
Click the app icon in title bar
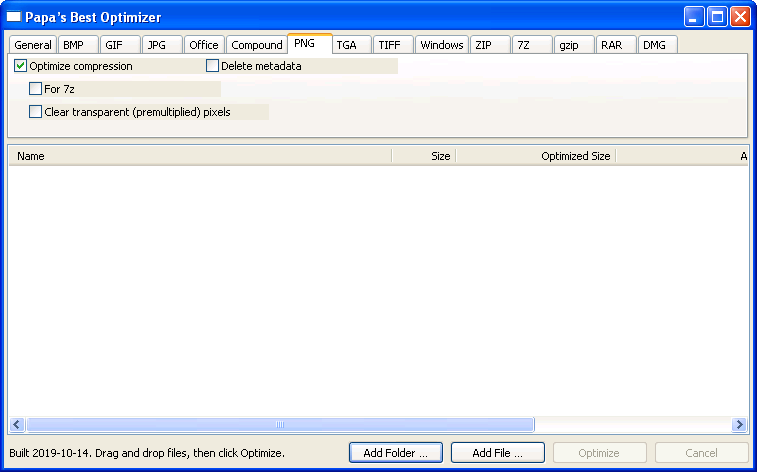point(14,17)
